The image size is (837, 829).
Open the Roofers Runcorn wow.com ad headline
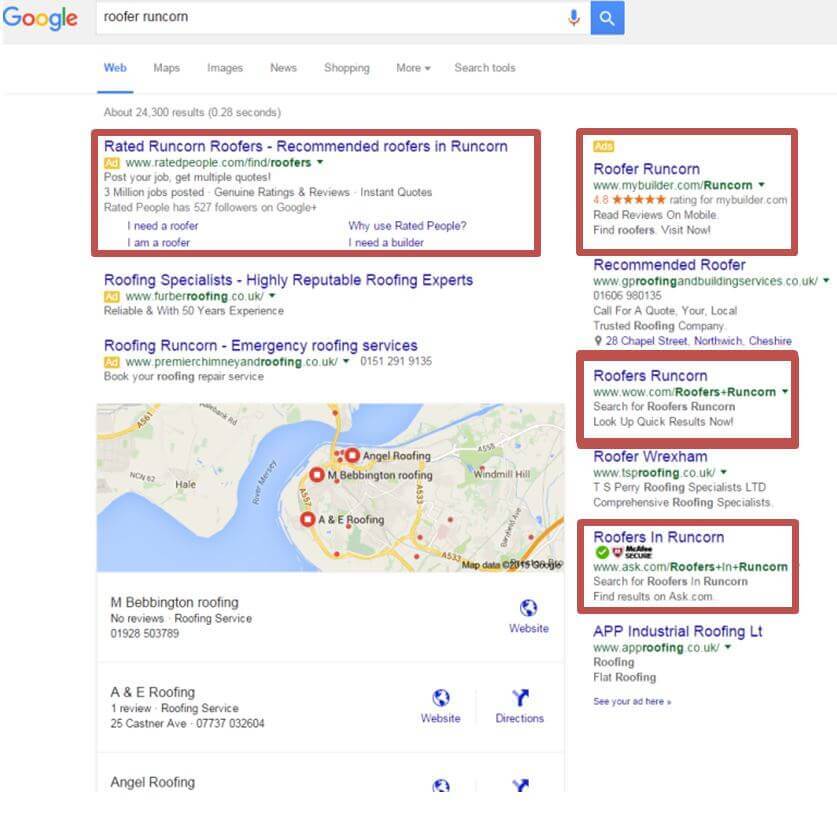coord(650,376)
